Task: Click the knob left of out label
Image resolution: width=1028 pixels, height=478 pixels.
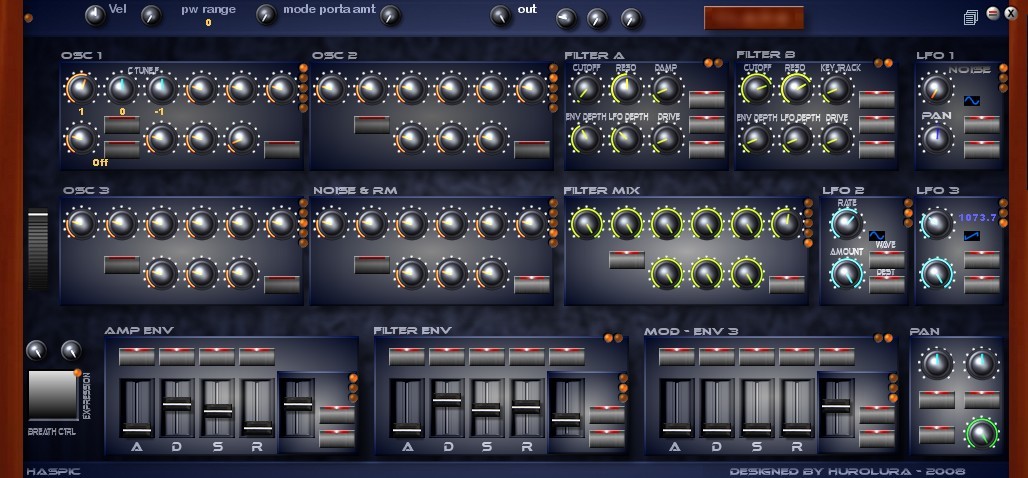Action: (x=501, y=16)
